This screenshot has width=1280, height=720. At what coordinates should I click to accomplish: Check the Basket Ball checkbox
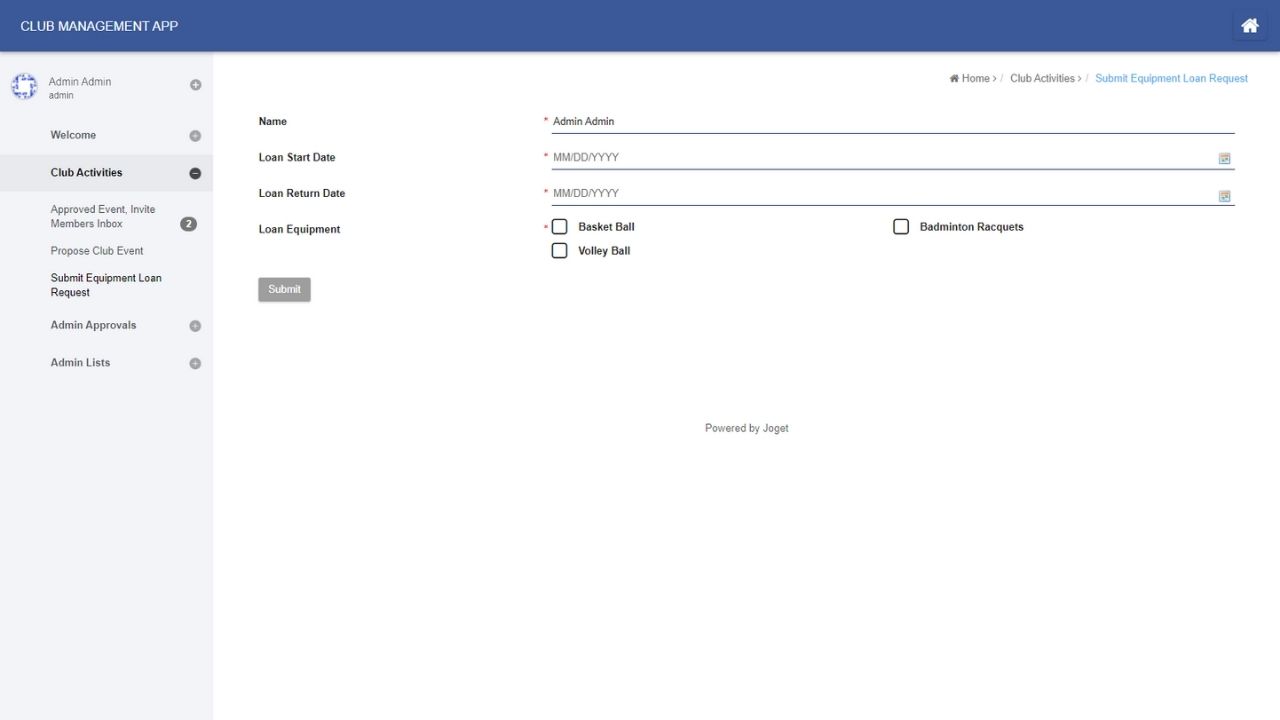pyautogui.click(x=560, y=227)
